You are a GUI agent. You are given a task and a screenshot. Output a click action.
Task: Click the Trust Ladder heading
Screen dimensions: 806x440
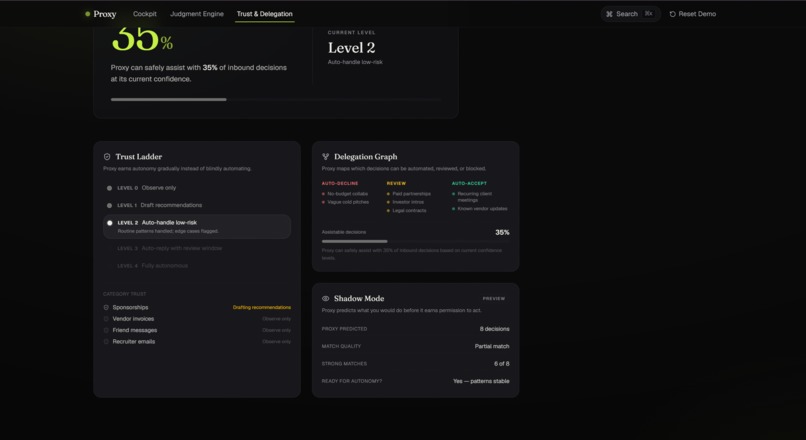(x=139, y=157)
